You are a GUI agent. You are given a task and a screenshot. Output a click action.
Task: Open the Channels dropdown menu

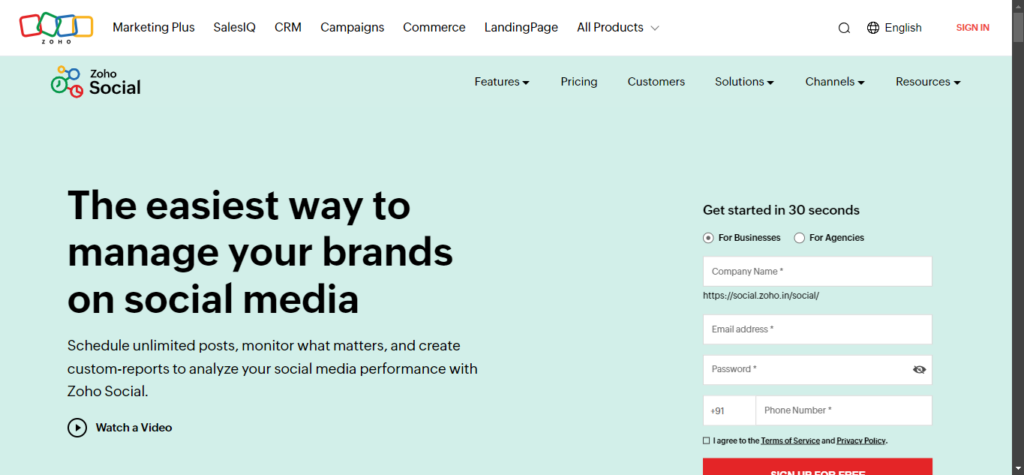pyautogui.click(x=835, y=82)
